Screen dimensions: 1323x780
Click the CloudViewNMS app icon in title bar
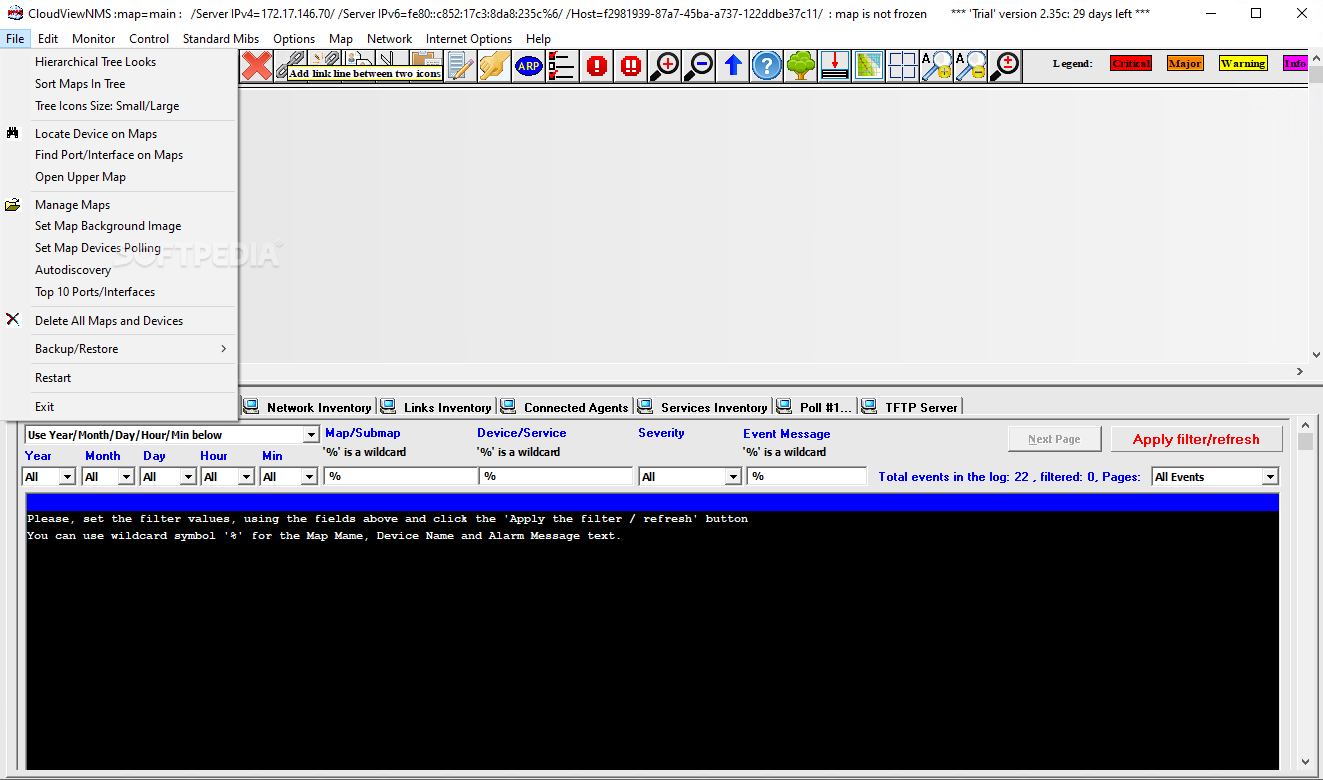14,14
